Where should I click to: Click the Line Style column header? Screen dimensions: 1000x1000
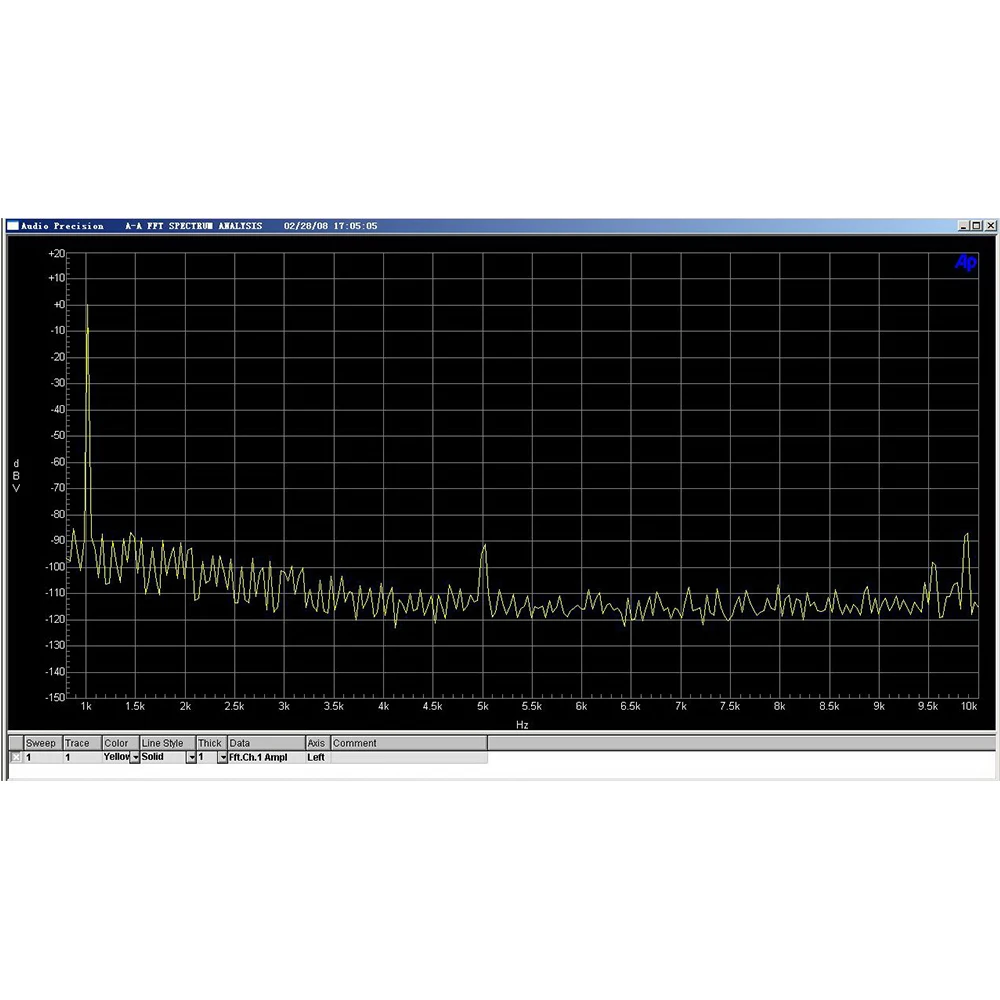[x=168, y=743]
